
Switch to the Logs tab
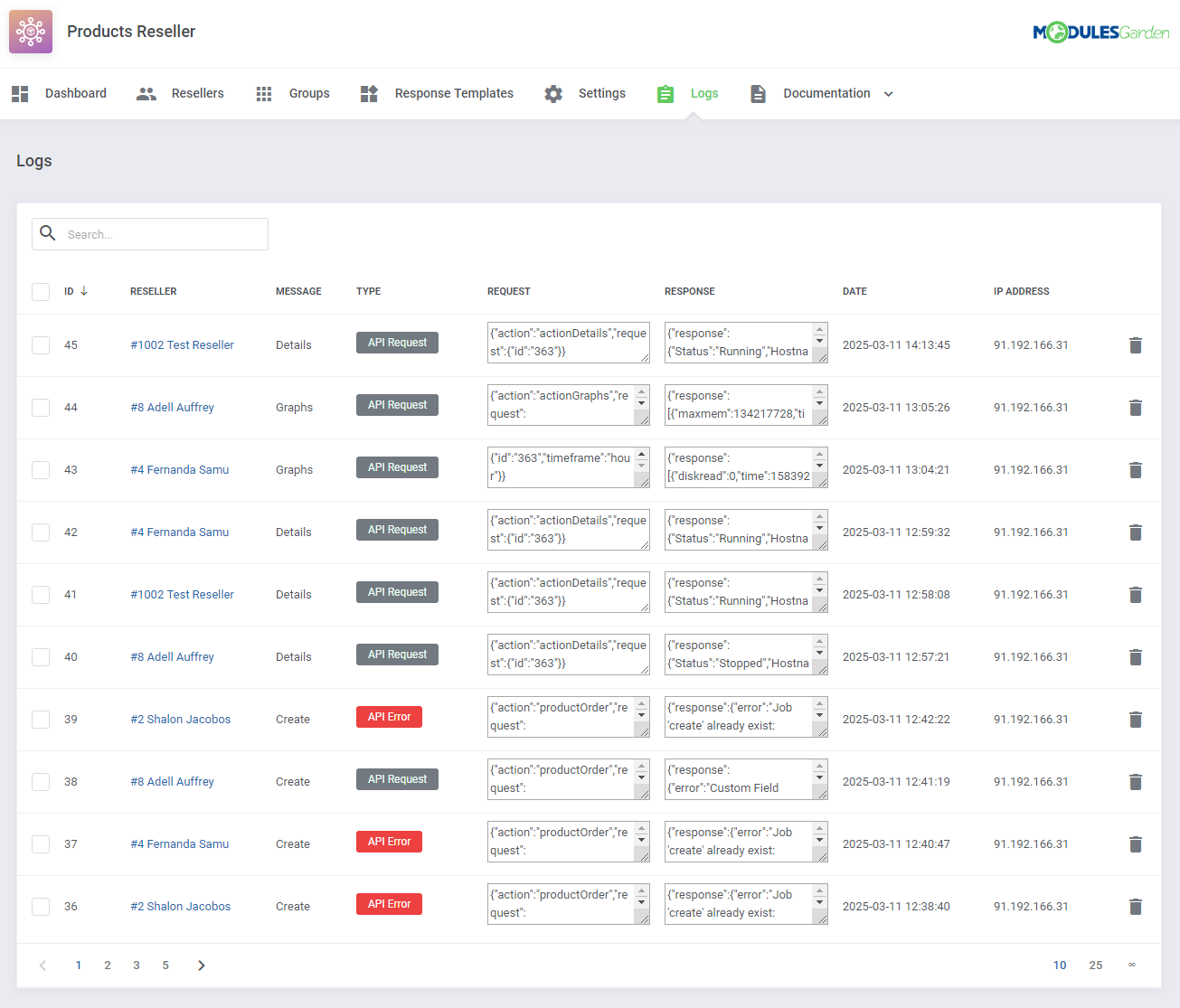[x=704, y=93]
